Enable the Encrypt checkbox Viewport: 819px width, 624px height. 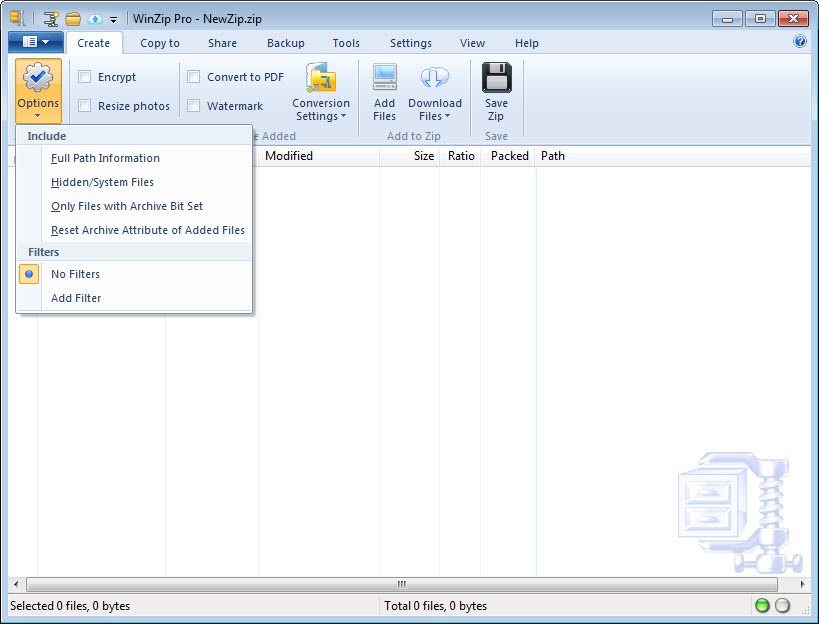tap(85, 77)
